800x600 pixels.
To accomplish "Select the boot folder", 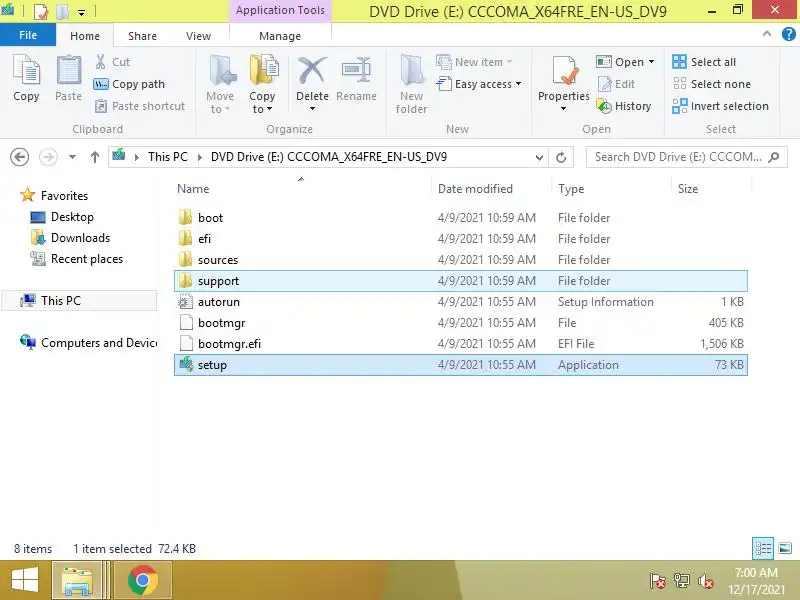I will pos(461,218).
